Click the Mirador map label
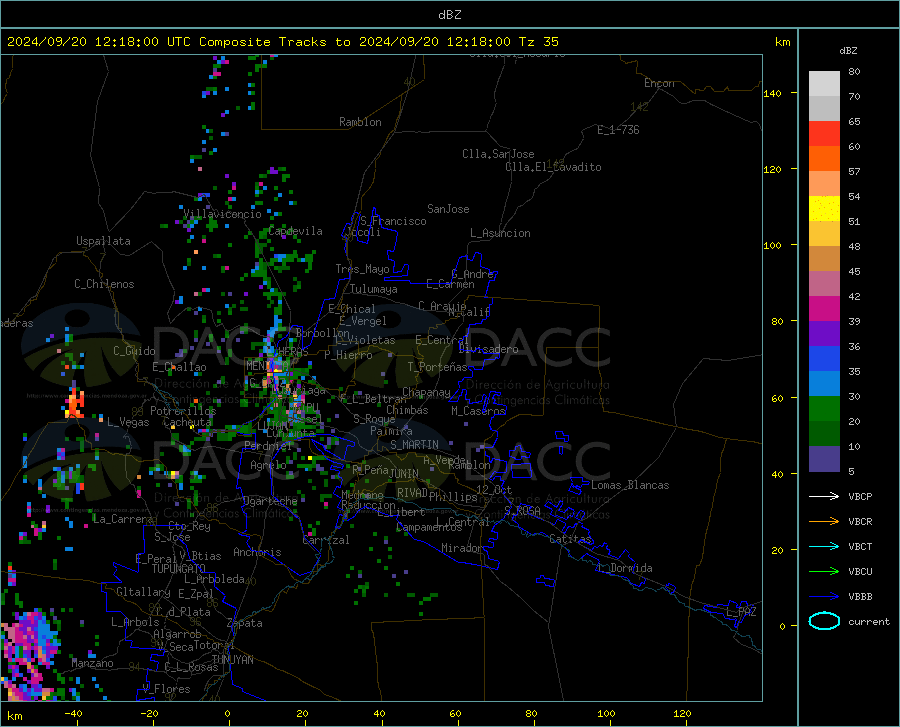The width and height of the screenshot is (900, 727). 461,548
